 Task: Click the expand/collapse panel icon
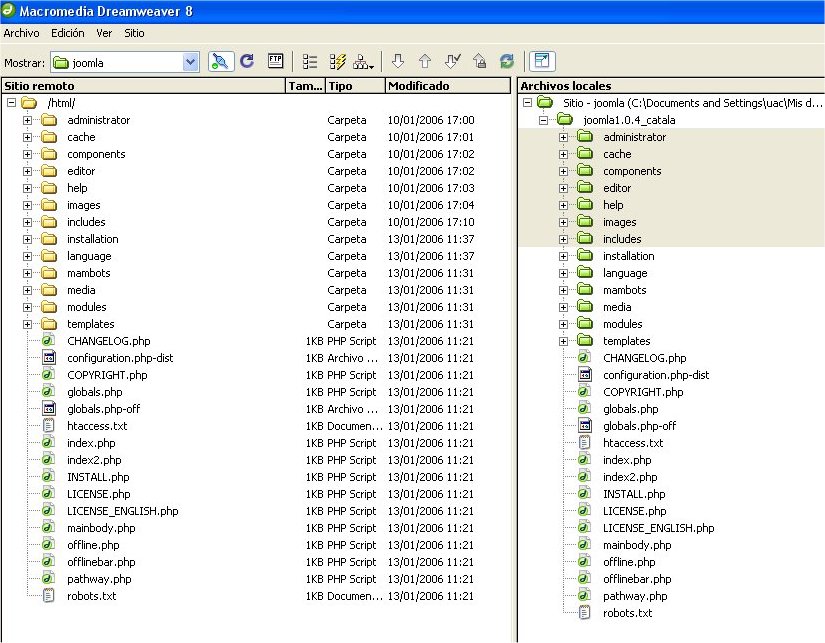[542, 61]
